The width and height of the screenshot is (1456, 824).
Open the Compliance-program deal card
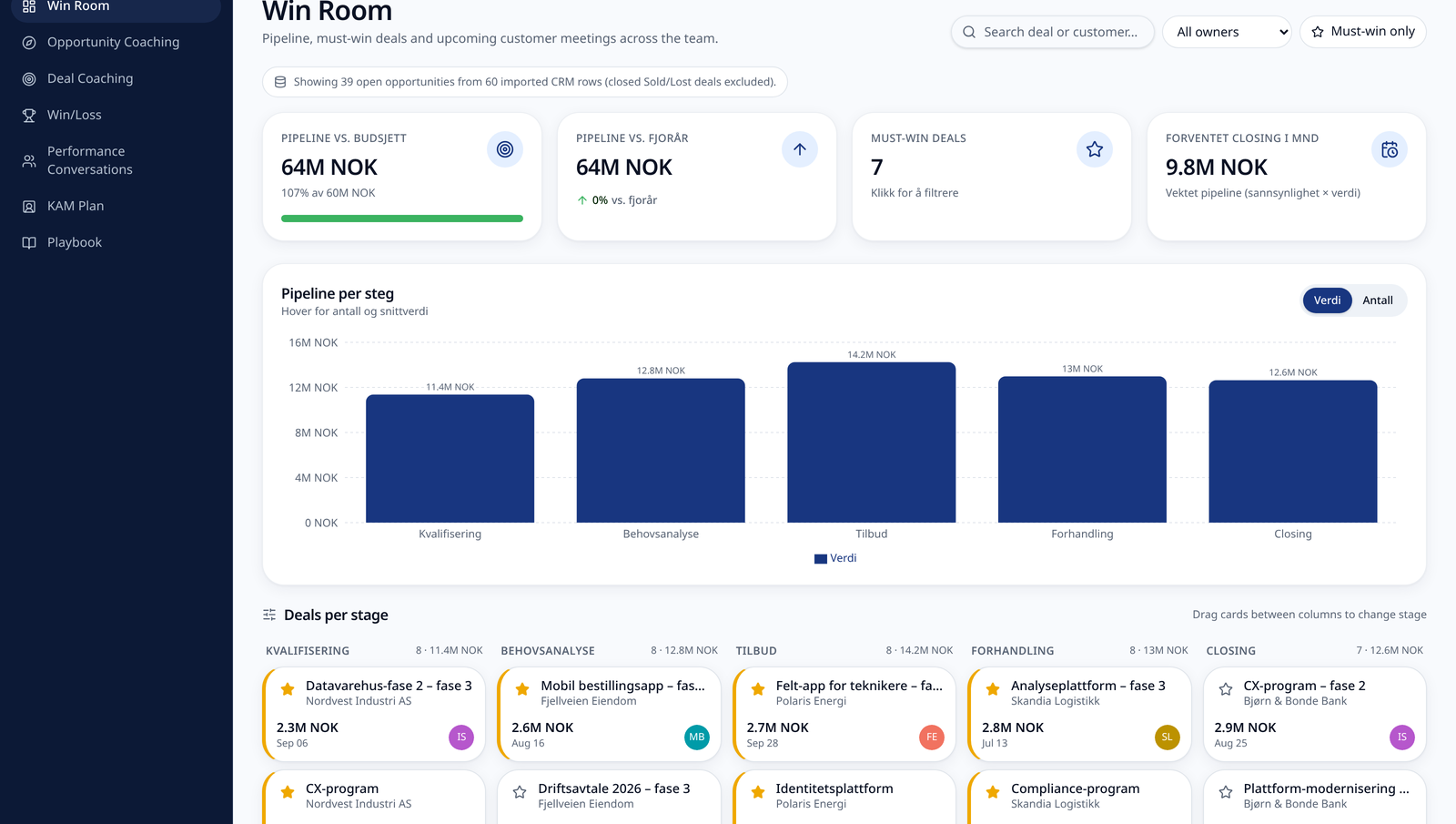pyautogui.click(x=1078, y=798)
